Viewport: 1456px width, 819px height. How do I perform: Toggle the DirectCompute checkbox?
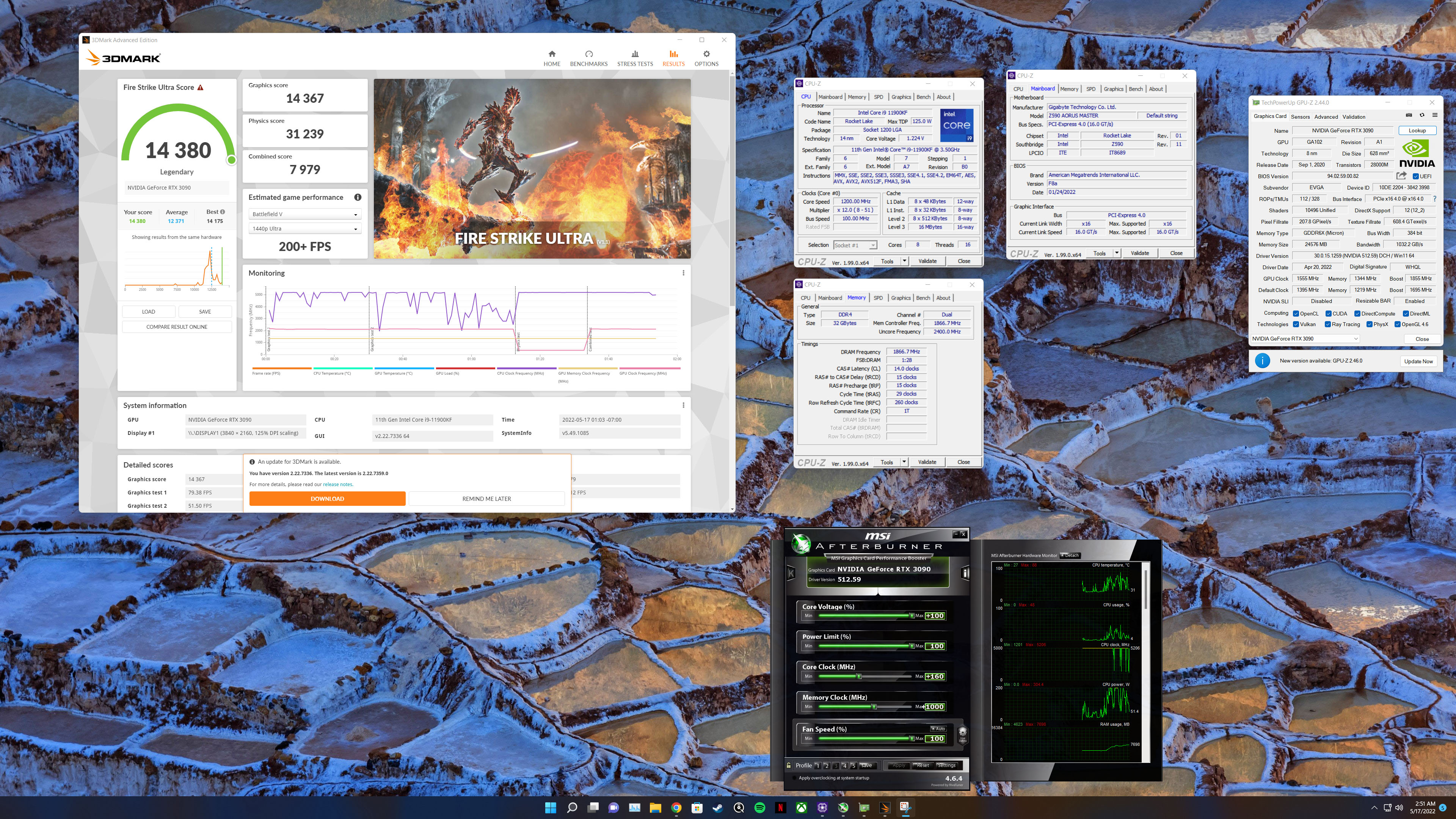pyautogui.click(x=1357, y=314)
